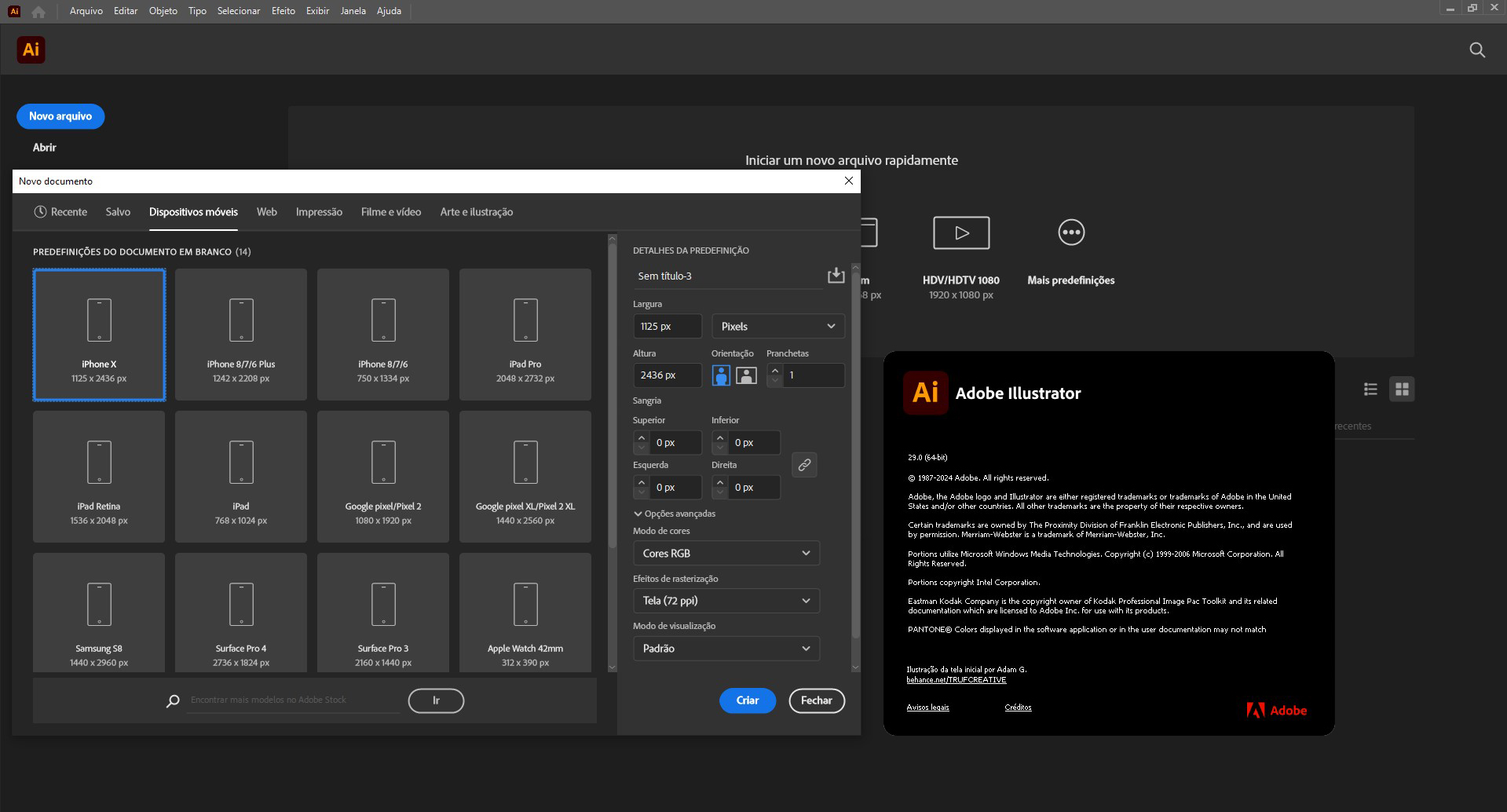Switch to the Salvo tab

point(118,212)
